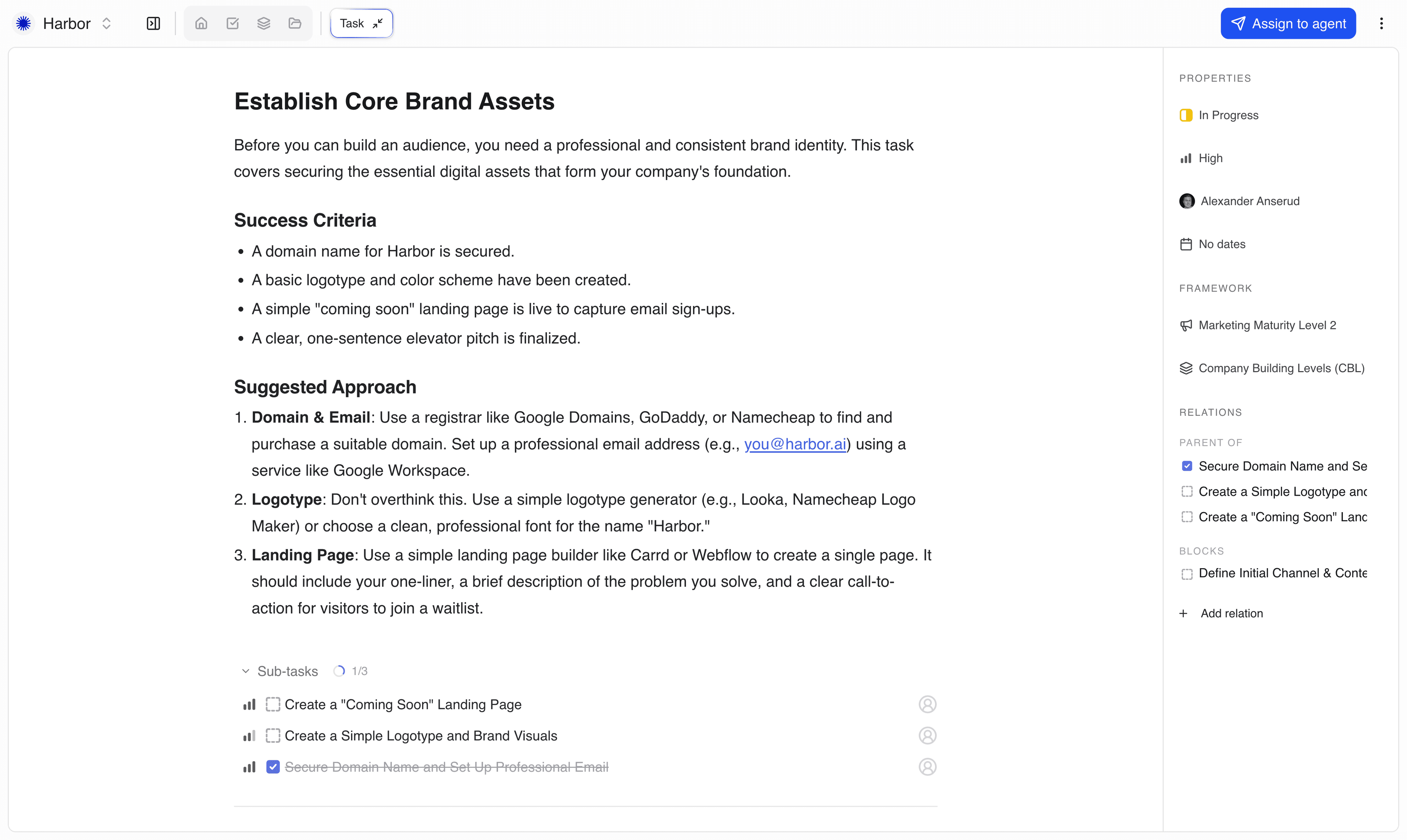The width and height of the screenshot is (1407, 840).
Task: Toggle the sidebar panel icon
Action: pos(154,23)
